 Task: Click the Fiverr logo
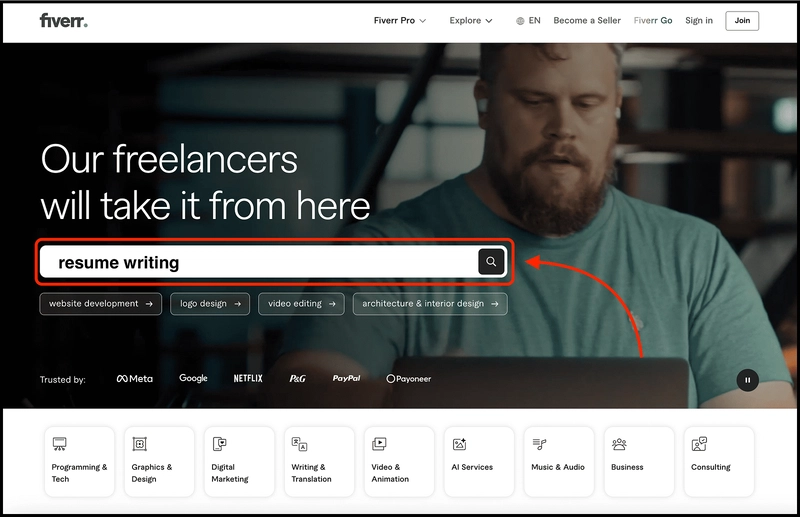click(63, 20)
